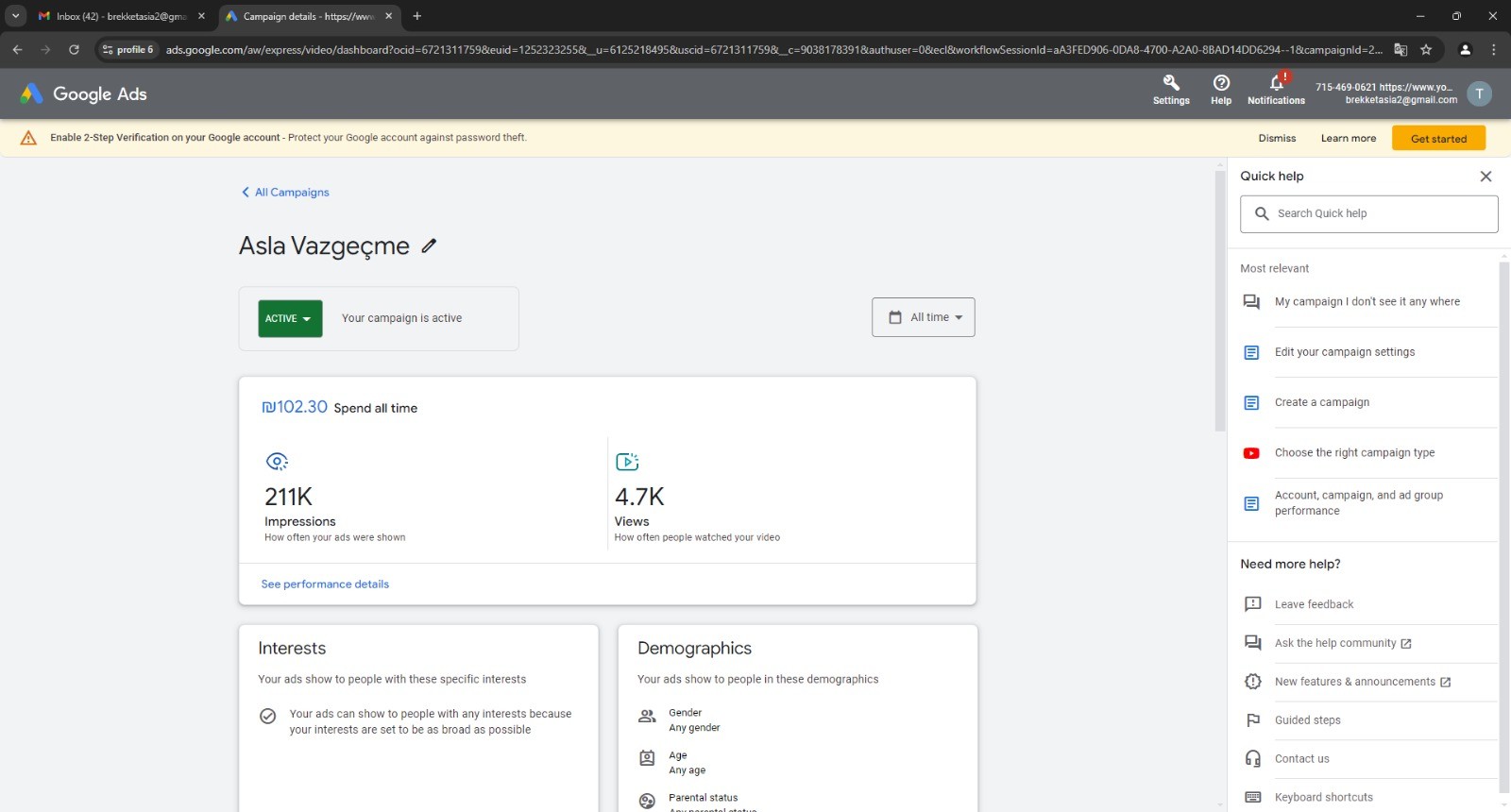Image resolution: width=1511 pixels, height=812 pixels.
Task: Click the Search Quick help field
Action: pyautogui.click(x=1368, y=213)
